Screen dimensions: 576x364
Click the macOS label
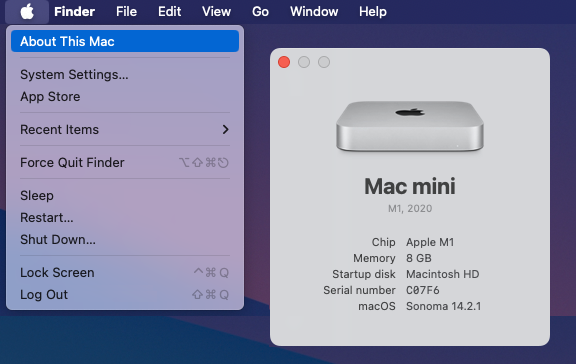tap(377, 306)
